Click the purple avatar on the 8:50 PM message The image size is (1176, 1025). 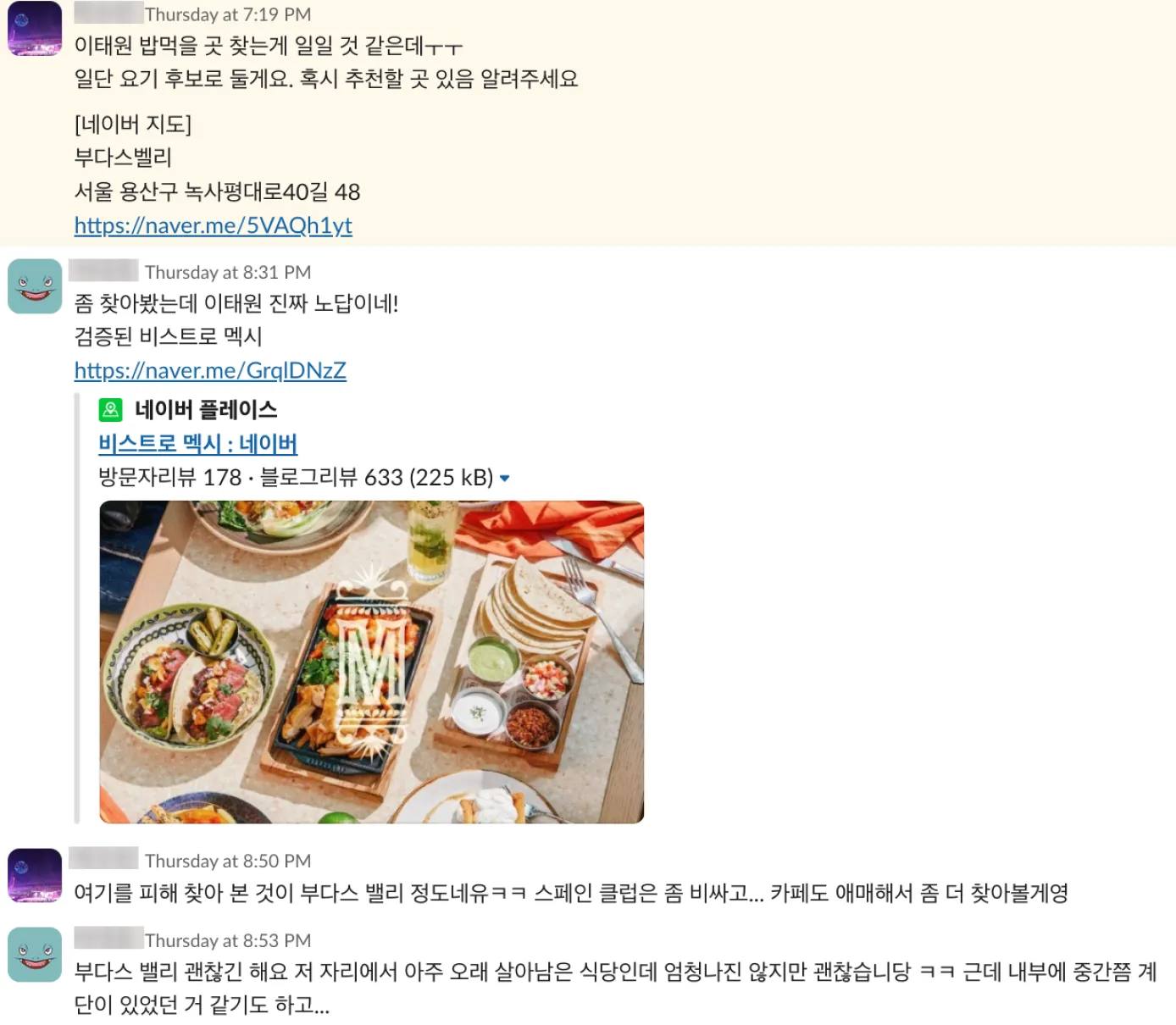click(35, 875)
